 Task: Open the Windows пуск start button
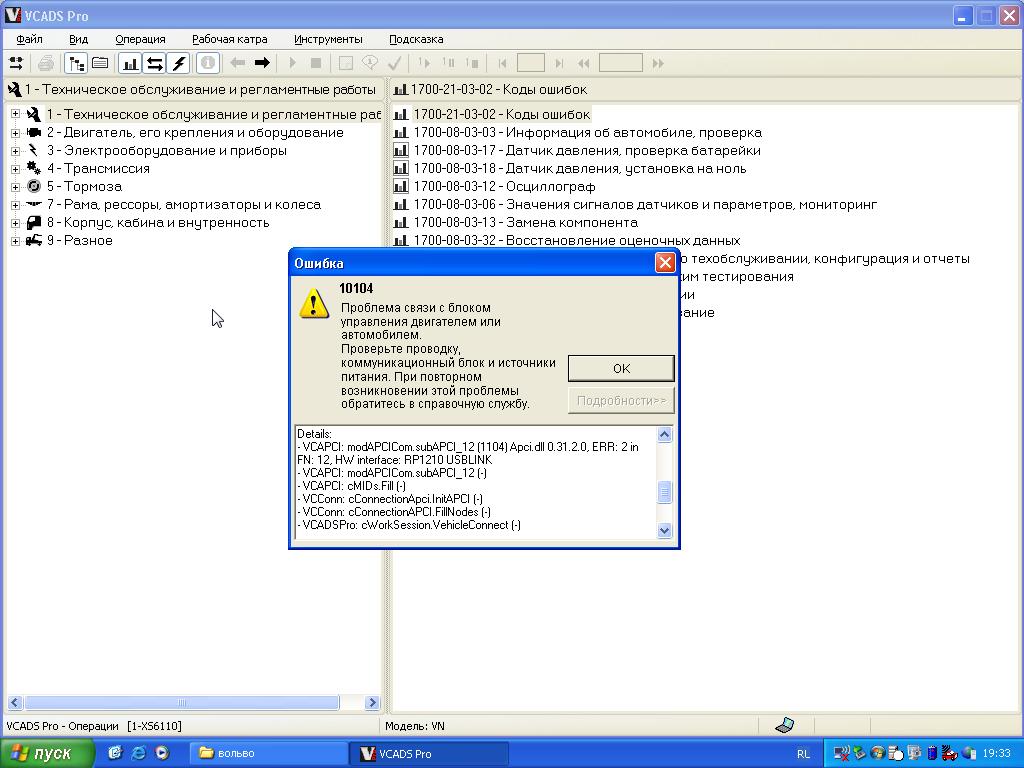[x=47, y=753]
